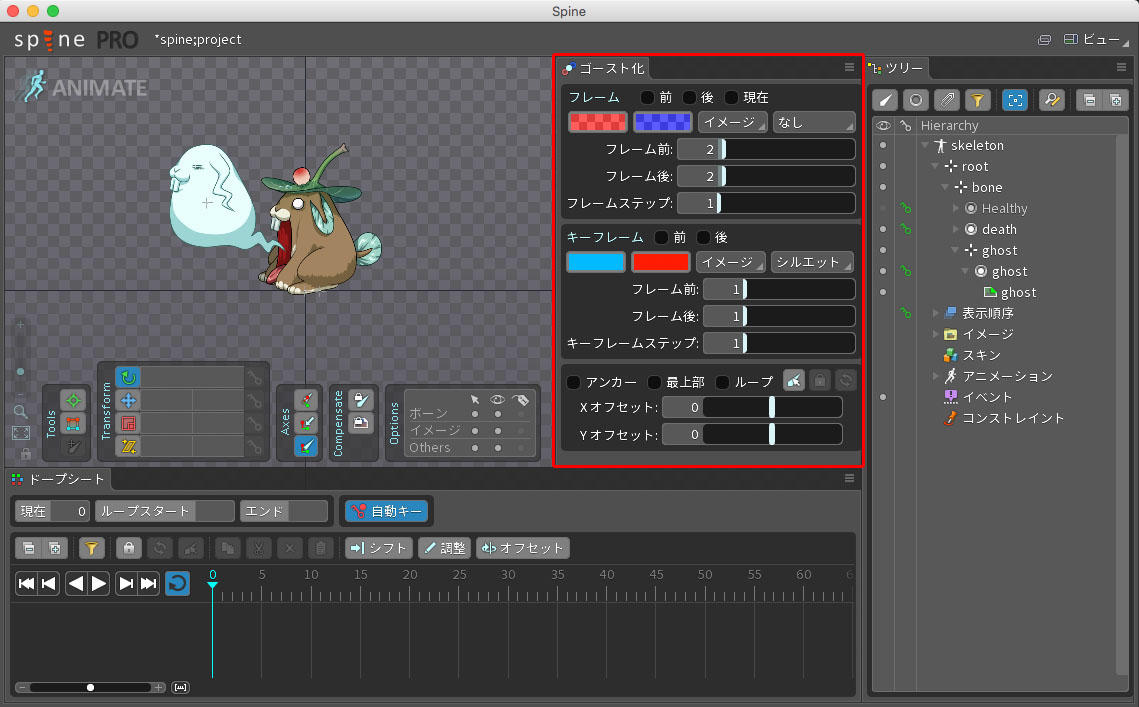Expand the Healthy slot node
This screenshot has width=1139, height=707.
[956, 209]
